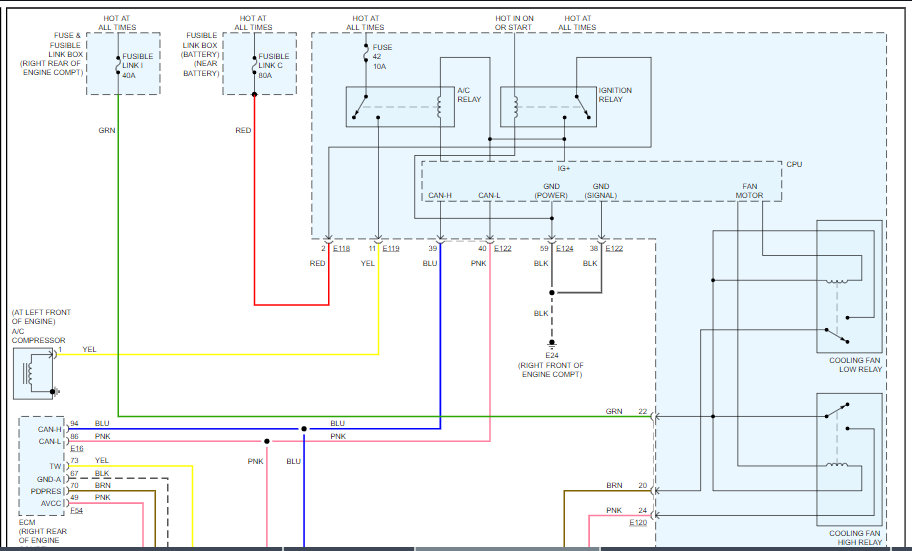912x551 pixels.
Task: Open the E118 connector link
Action: (x=341, y=248)
